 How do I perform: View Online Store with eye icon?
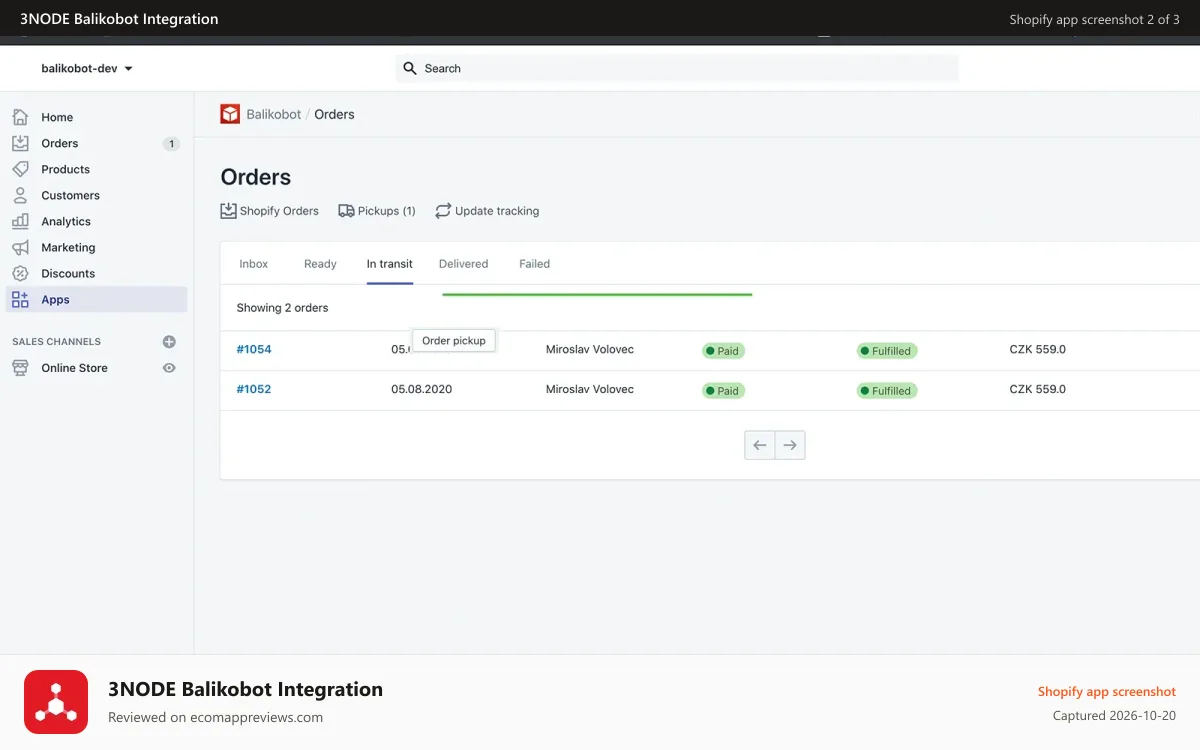click(x=169, y=368)
